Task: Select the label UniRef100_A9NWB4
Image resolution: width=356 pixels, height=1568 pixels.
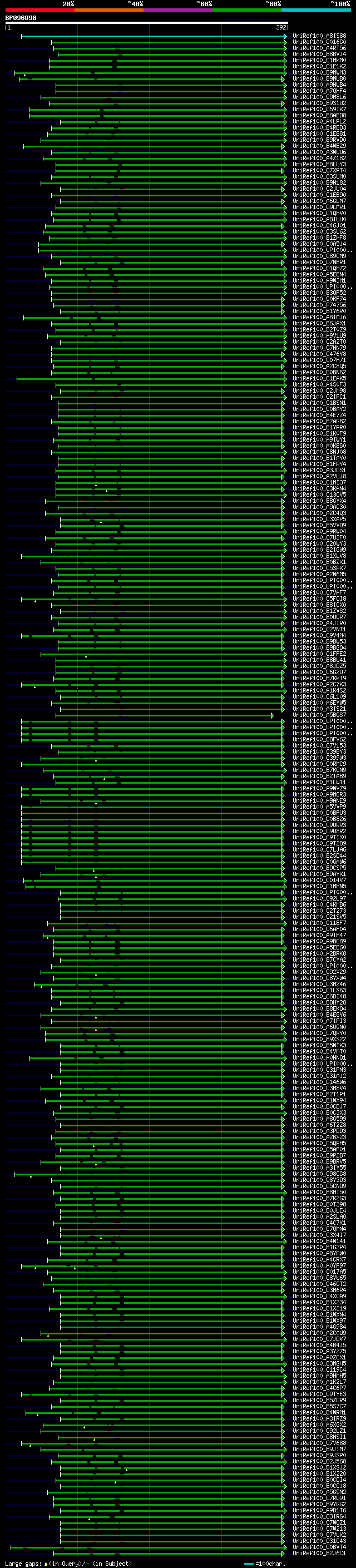Action: [x=319, y=85]
